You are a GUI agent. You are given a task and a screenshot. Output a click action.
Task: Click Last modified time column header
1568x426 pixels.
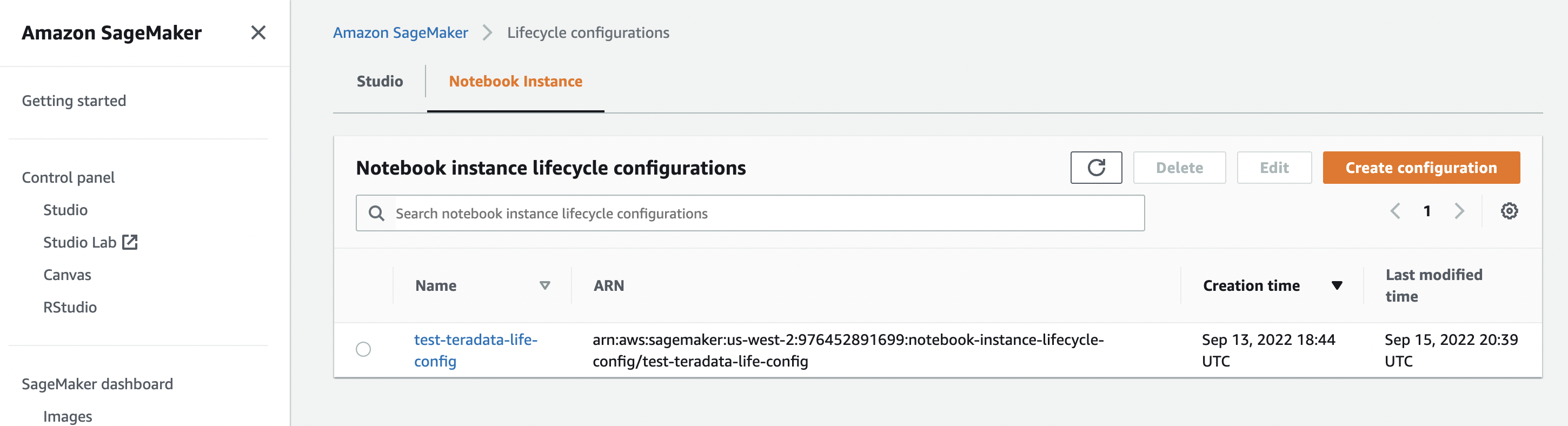[x=1433, y=285]
